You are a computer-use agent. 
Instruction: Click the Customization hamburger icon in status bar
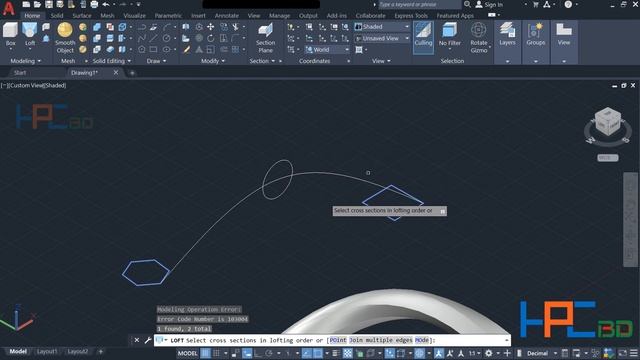634,353
